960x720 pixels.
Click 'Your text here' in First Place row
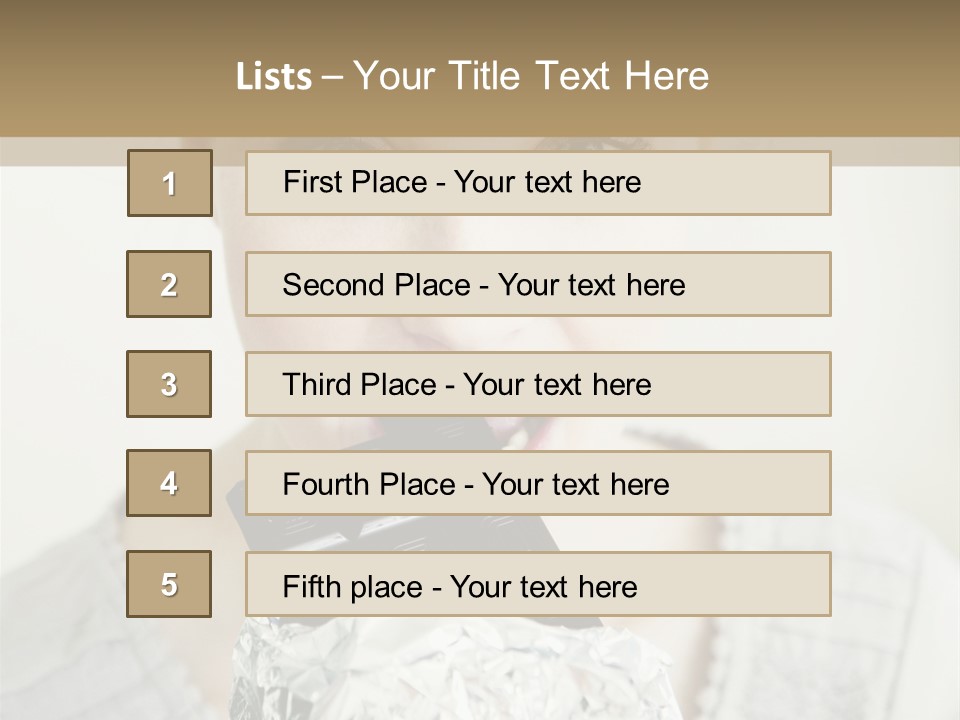[x=547, y=182]
